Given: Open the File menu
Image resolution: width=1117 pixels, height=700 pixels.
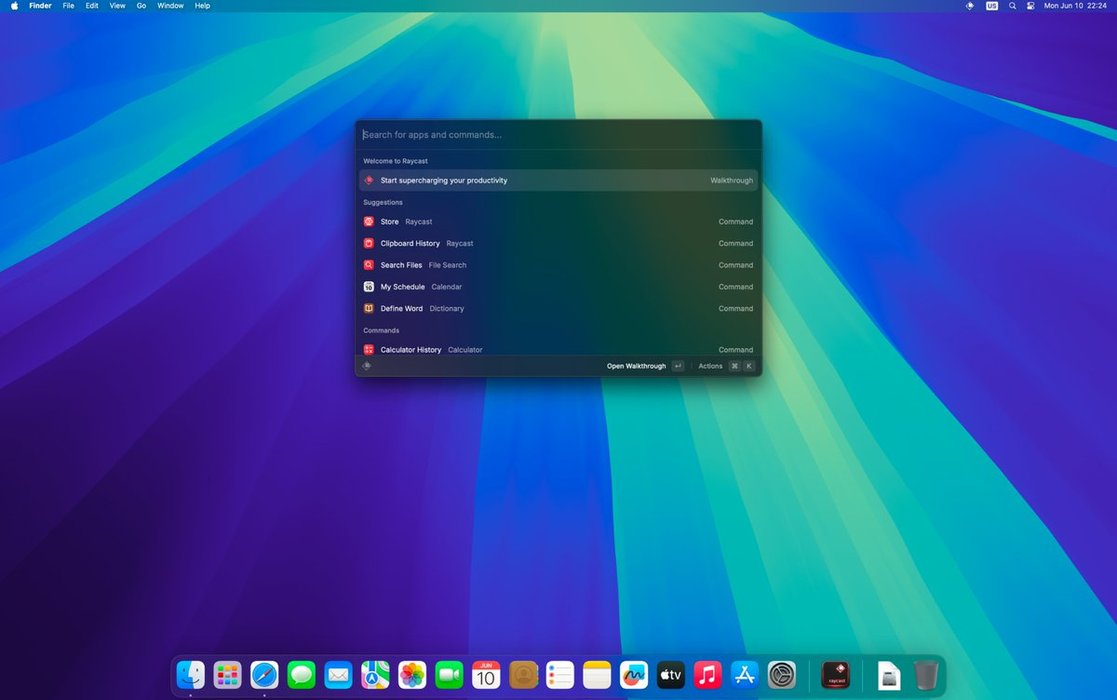Looking at the screenshot, I should [68, 6].
